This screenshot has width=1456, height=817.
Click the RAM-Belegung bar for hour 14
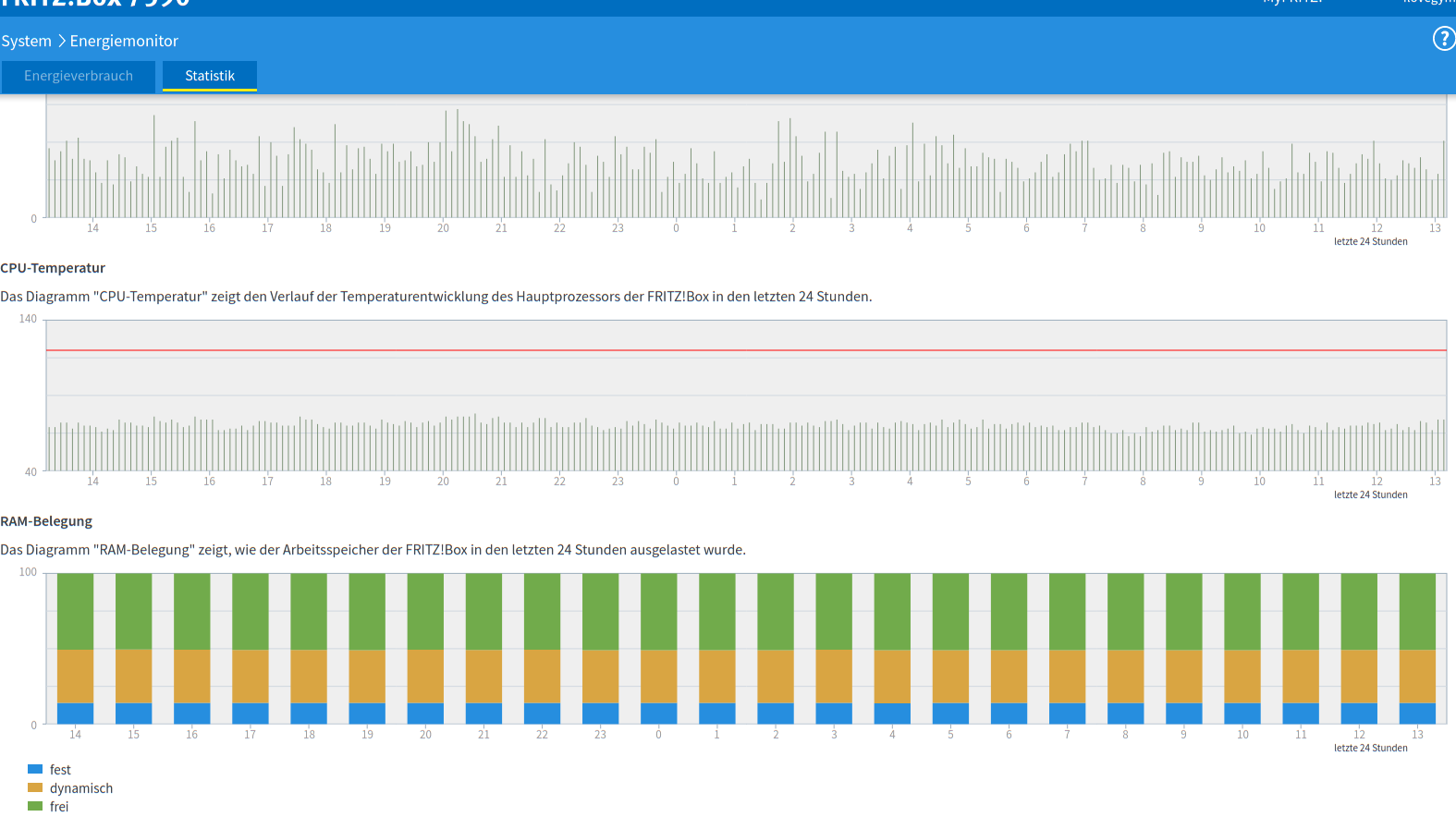75,649
